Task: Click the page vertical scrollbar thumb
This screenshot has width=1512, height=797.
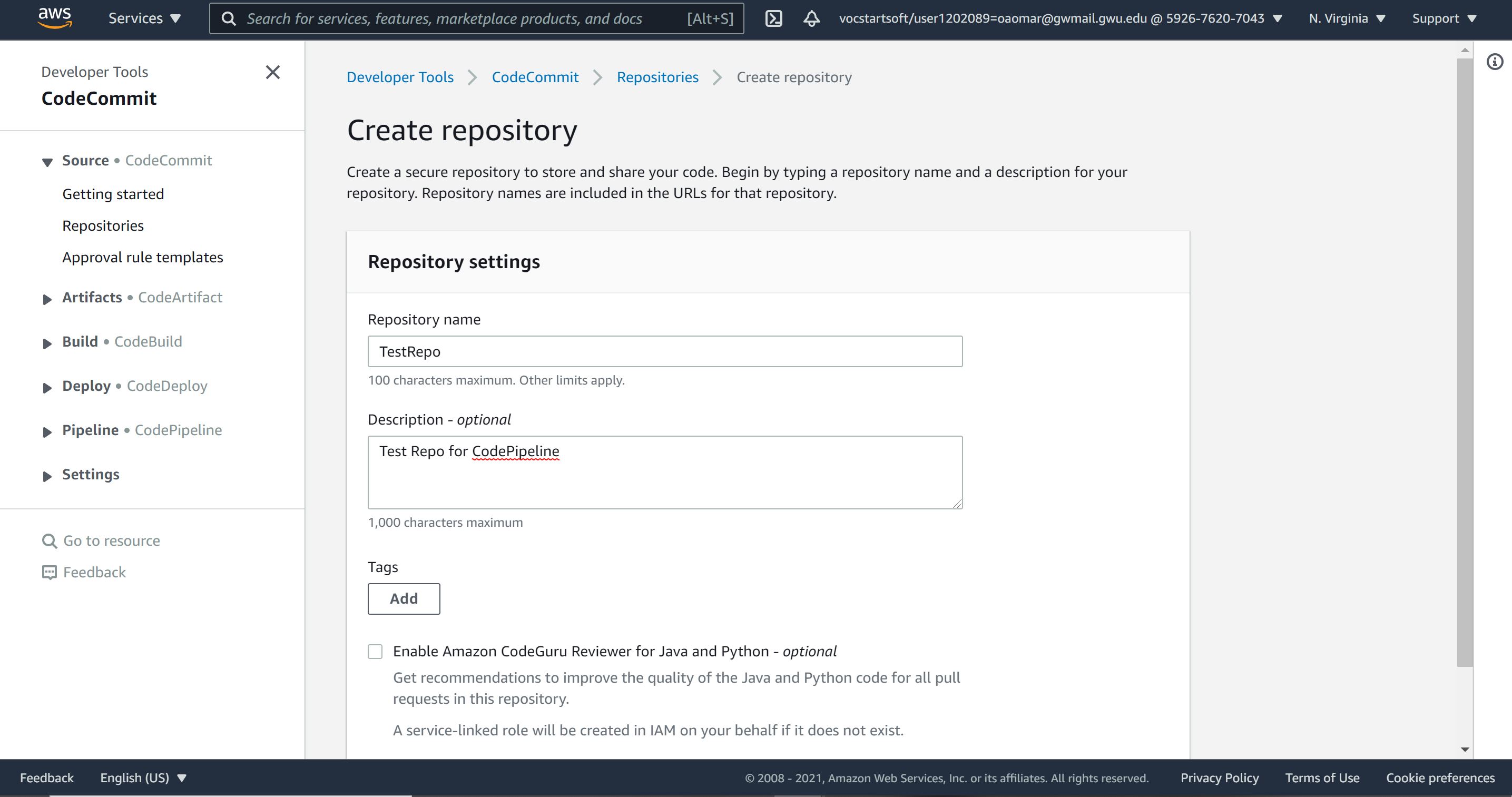Action: click(x=1465, y=362)
